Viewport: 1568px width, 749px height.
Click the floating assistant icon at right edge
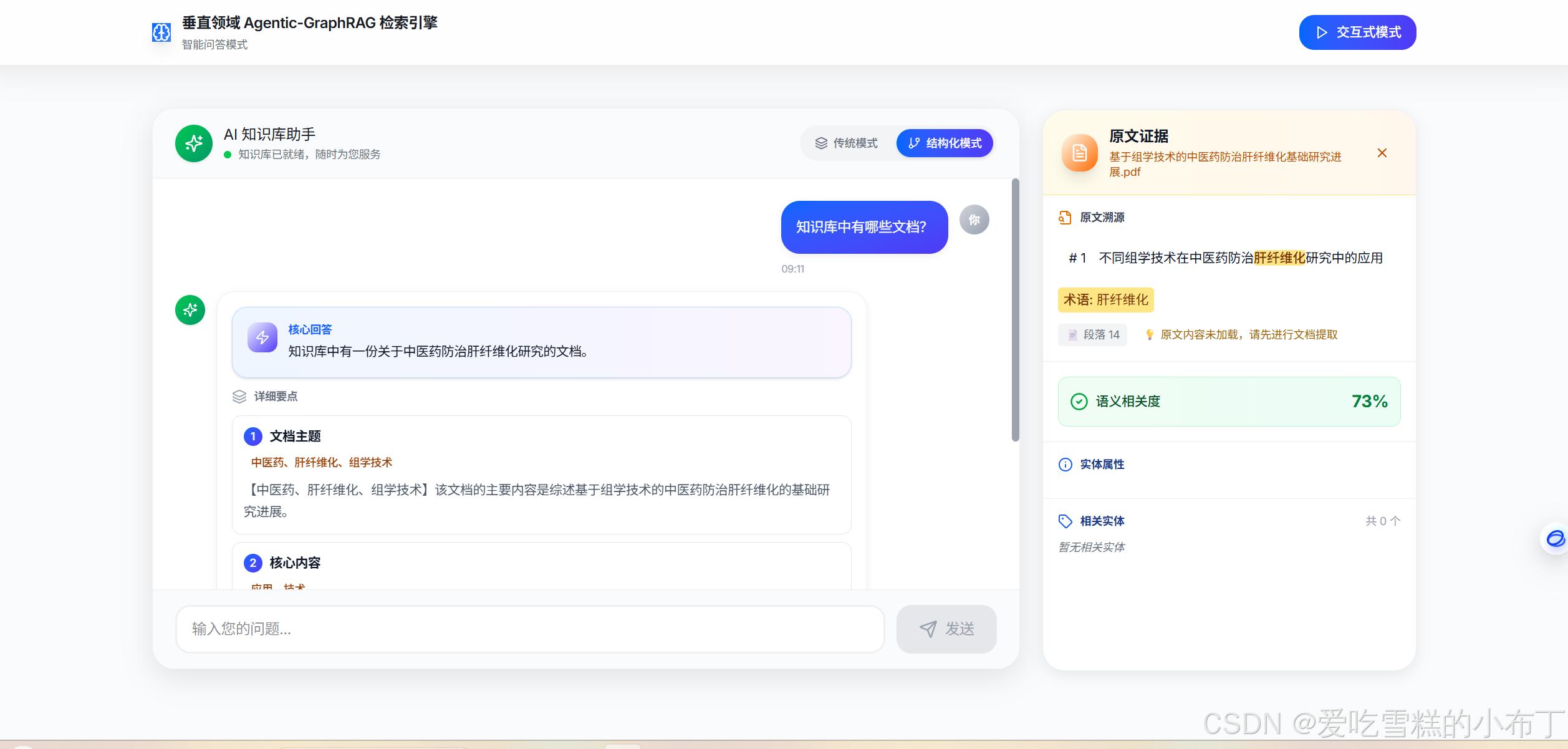coord(1555,538)
